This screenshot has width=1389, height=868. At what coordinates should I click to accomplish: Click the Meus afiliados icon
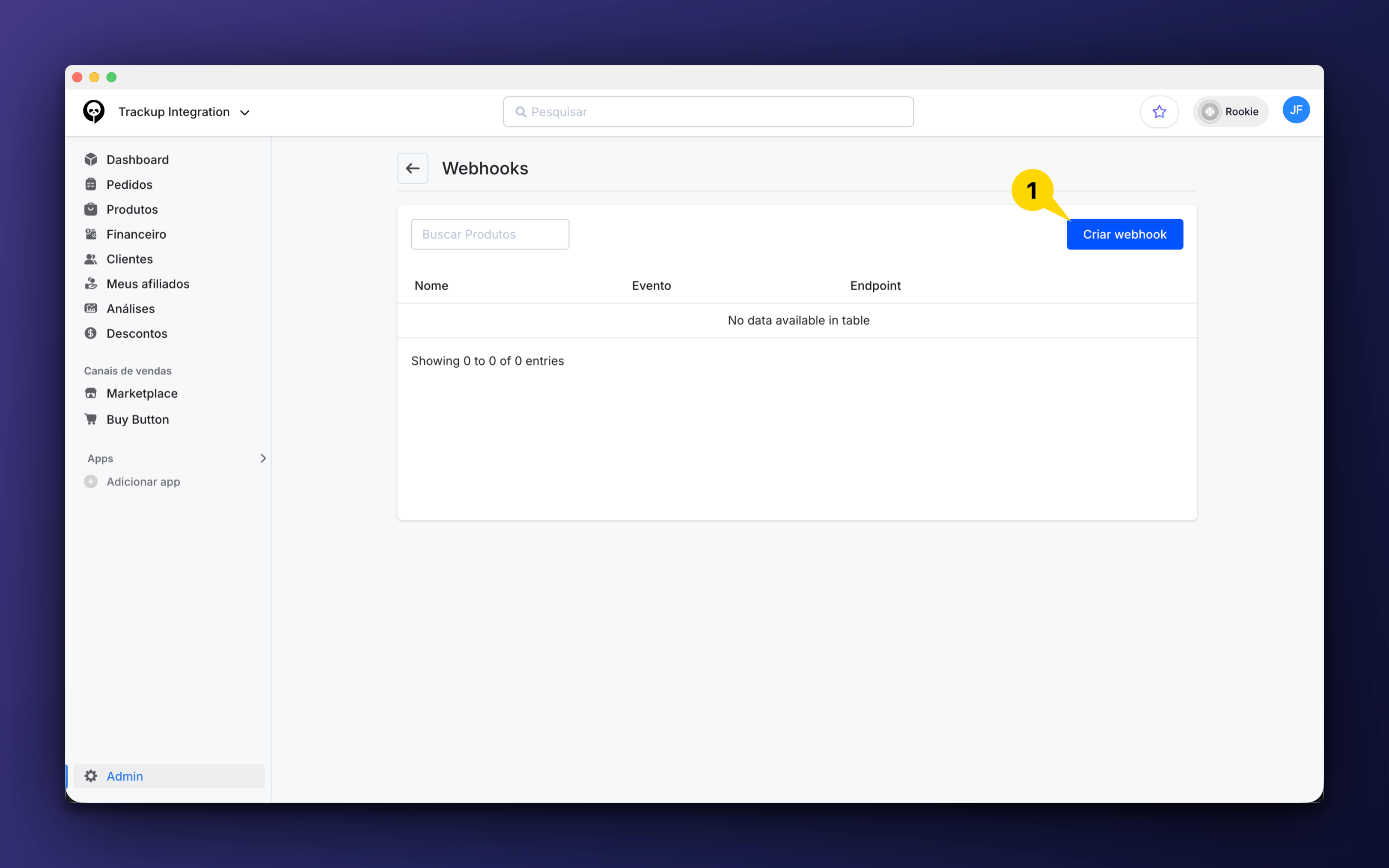(91, 284)
